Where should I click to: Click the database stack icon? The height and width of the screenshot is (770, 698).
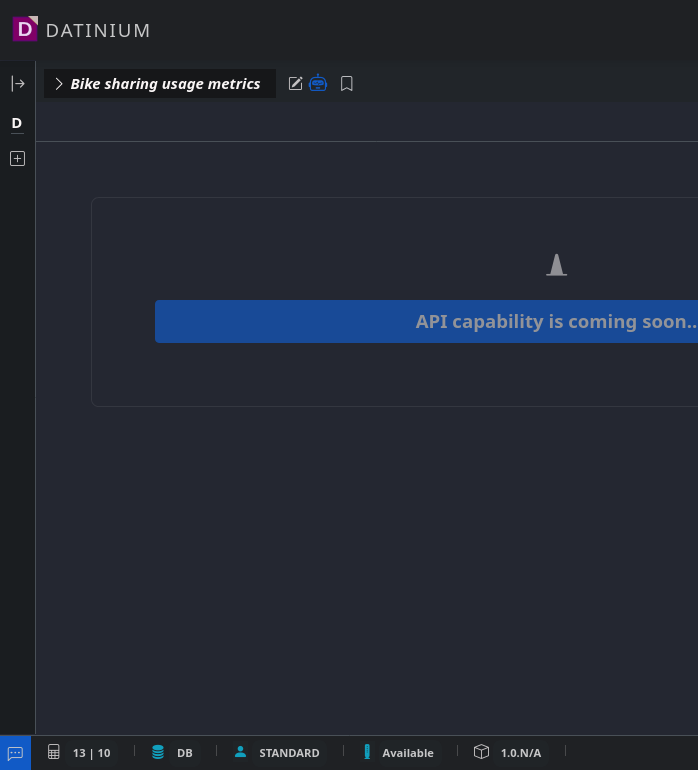pyautogui.click(x=158, y=752)
